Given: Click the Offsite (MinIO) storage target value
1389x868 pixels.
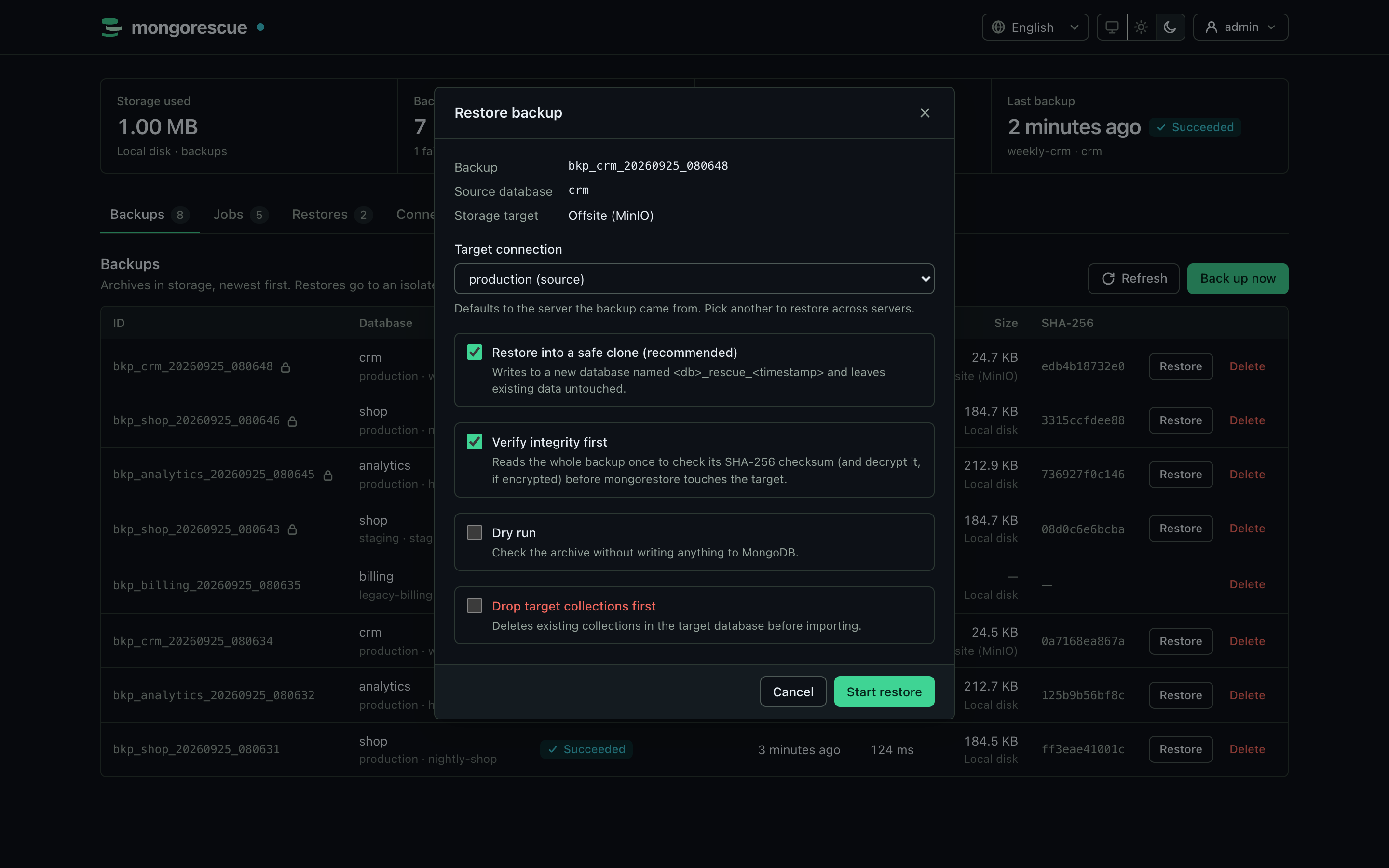Looking at the screenshot, I should (611, 215).
